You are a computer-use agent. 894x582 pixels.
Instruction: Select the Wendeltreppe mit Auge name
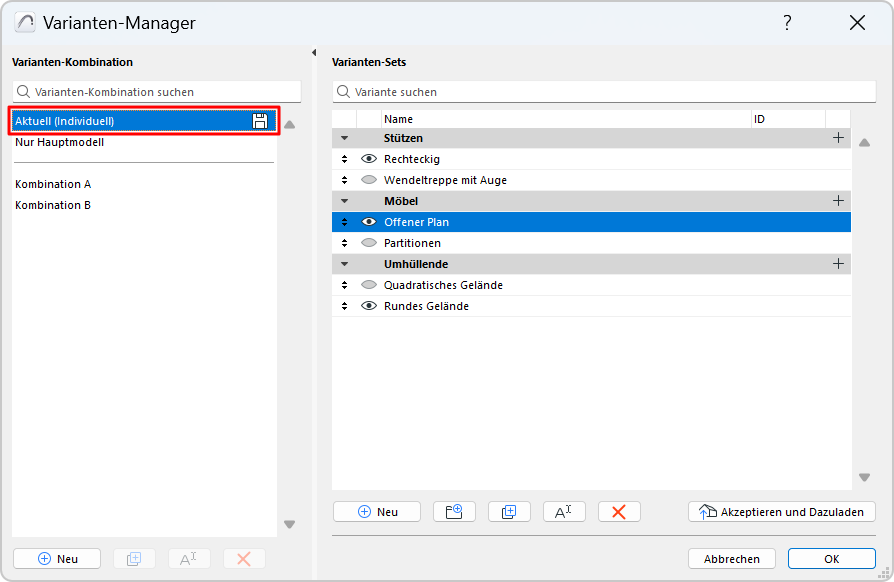445,180
